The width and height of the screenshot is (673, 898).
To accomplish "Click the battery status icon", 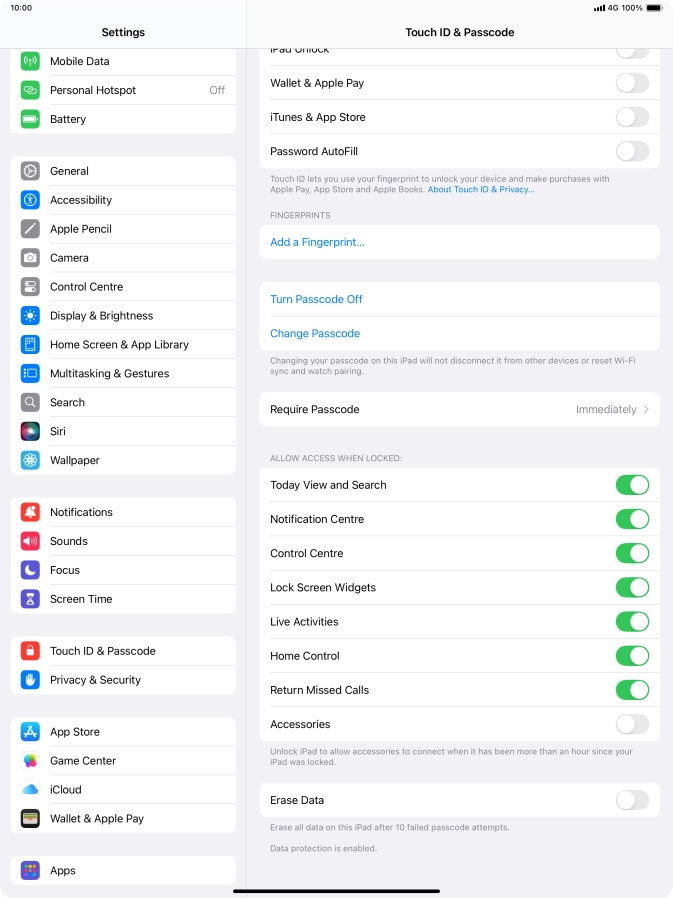I will [654, 8].
